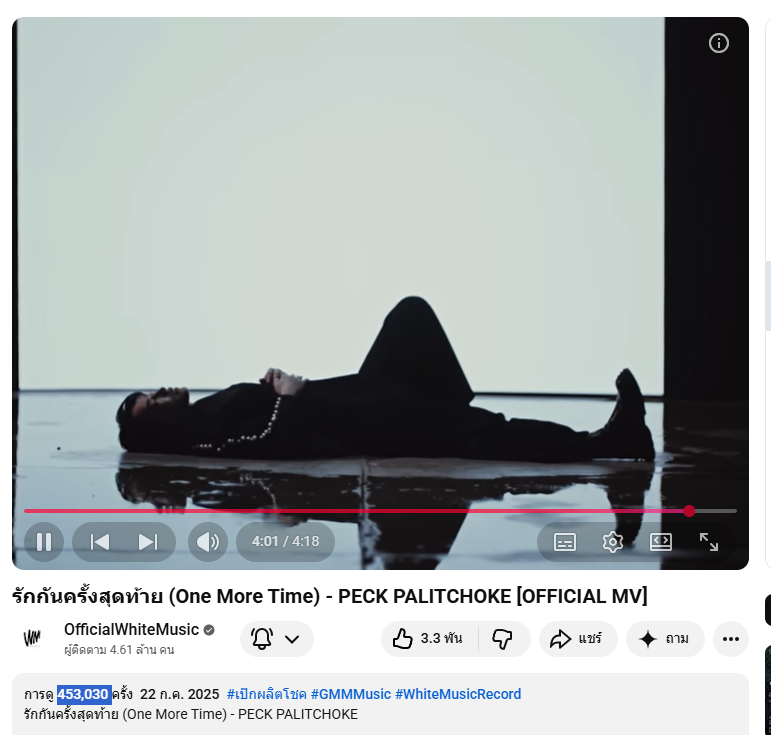771x735 pixels.
Task: Mute the video volume
Action: (x=207, y=542)
